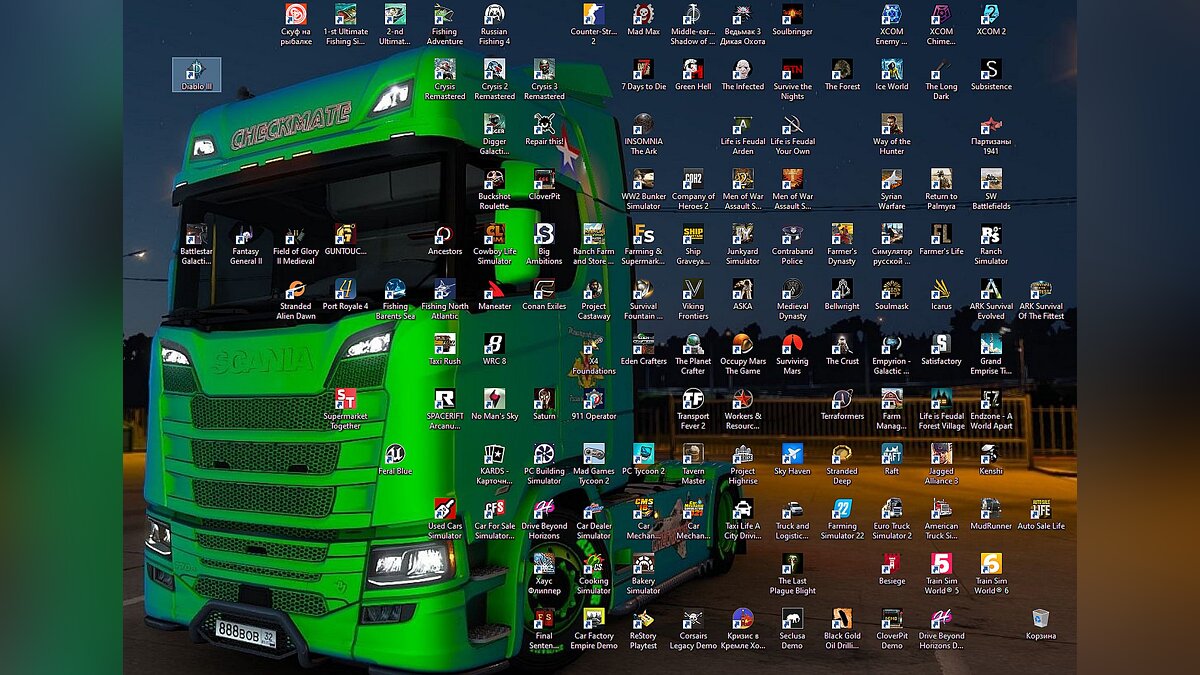Select the Surviving Mars icon

pos(792,355)
